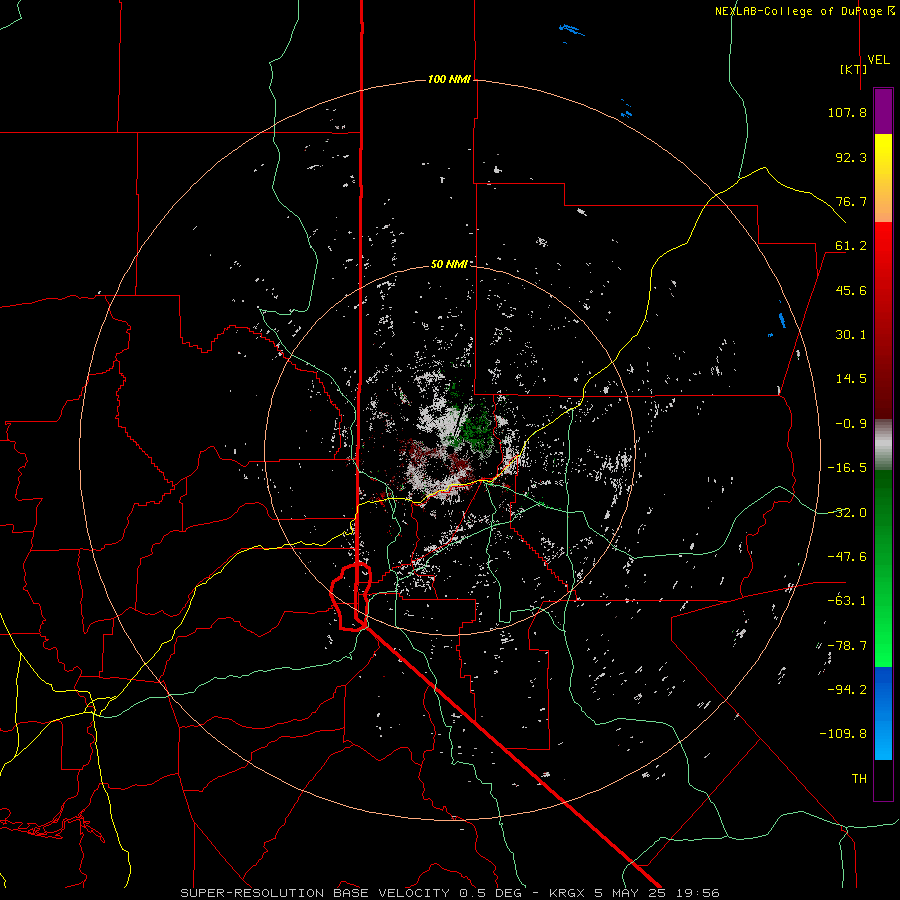
Task: Click the -32.0 scale label
Action: (847, 513)
